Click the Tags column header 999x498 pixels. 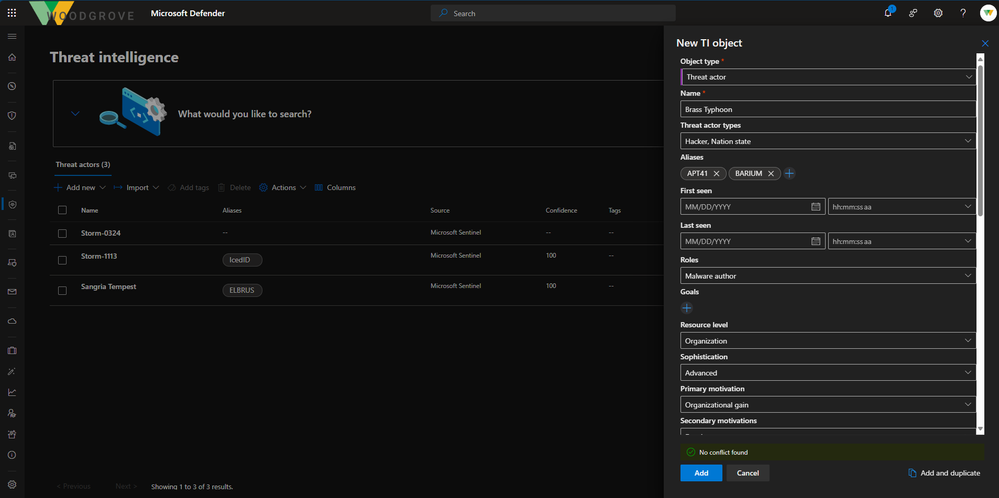pyautogui.click(x=614, y=210)
